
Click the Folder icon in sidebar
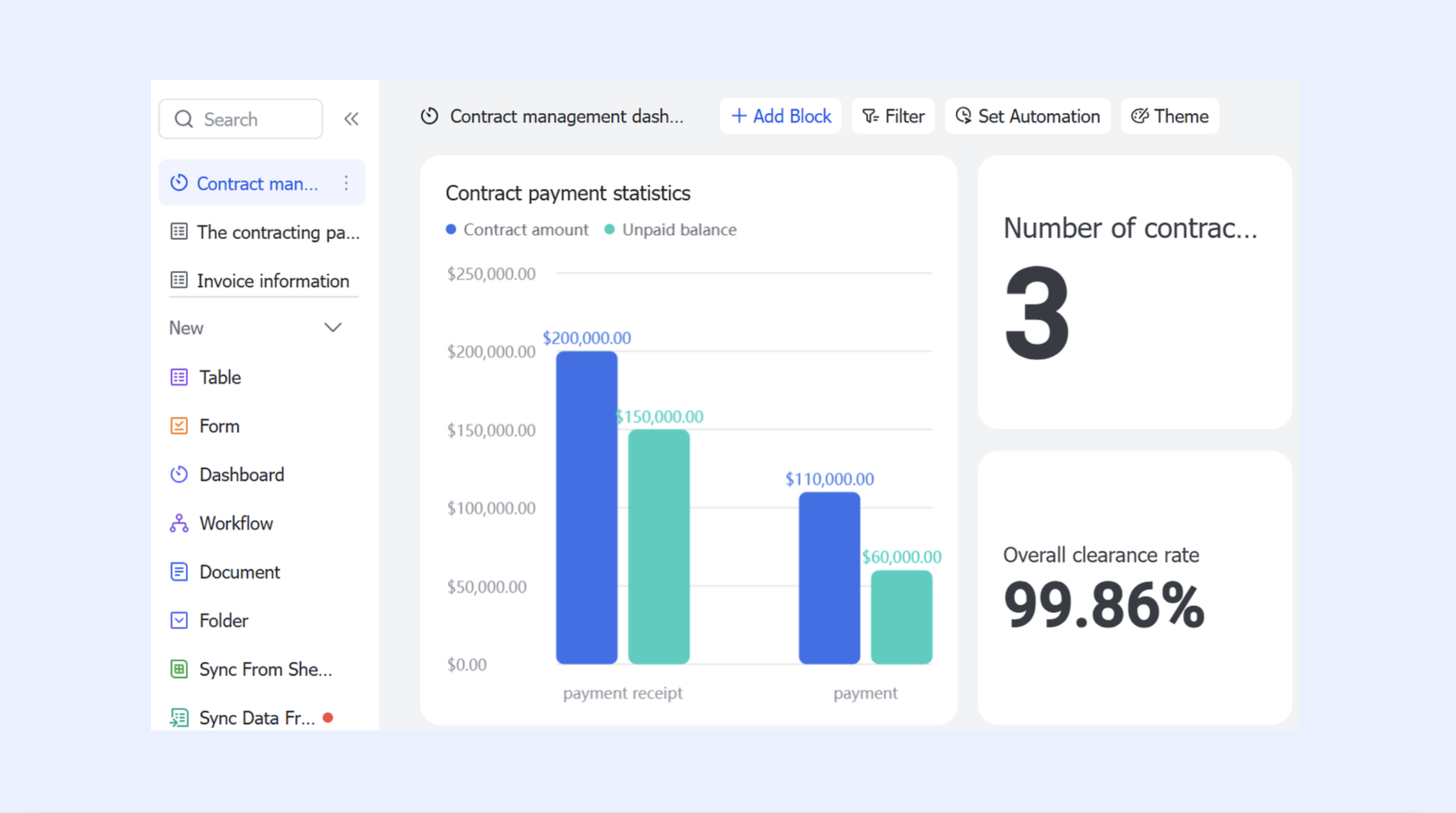pos(179,620)
